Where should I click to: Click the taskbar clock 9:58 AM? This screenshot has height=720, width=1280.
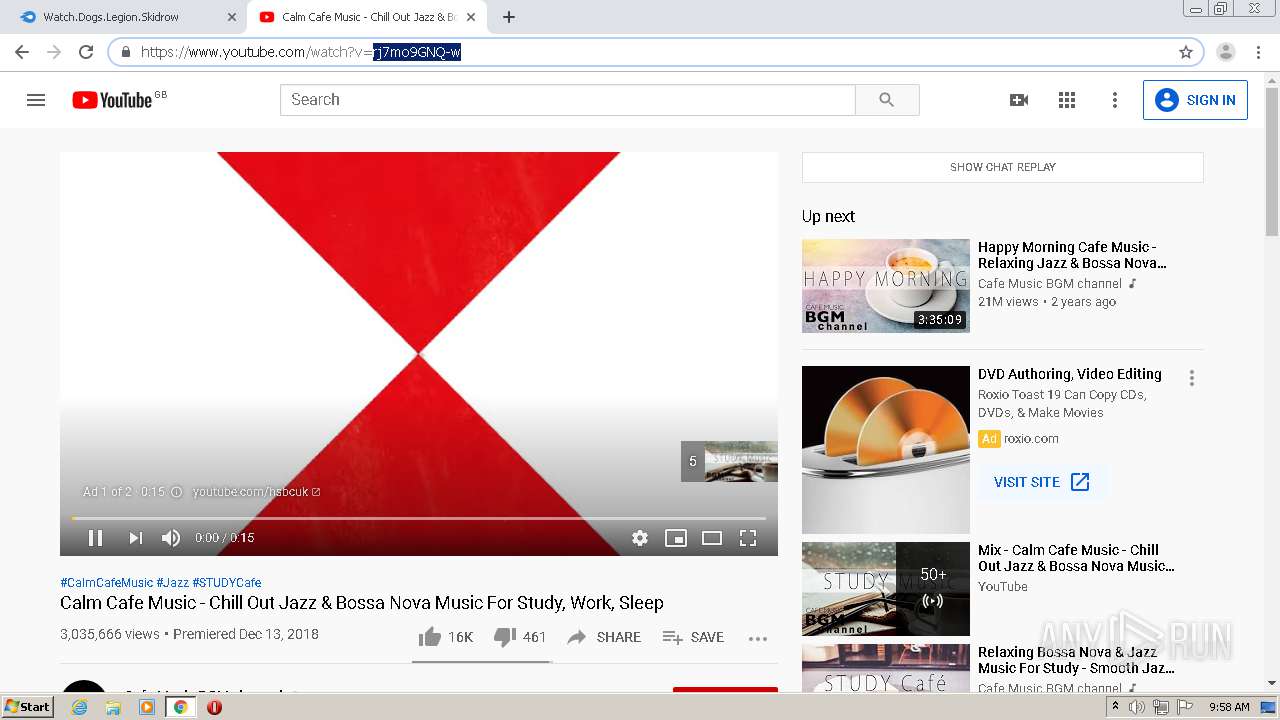click(x=1229, y=707)
